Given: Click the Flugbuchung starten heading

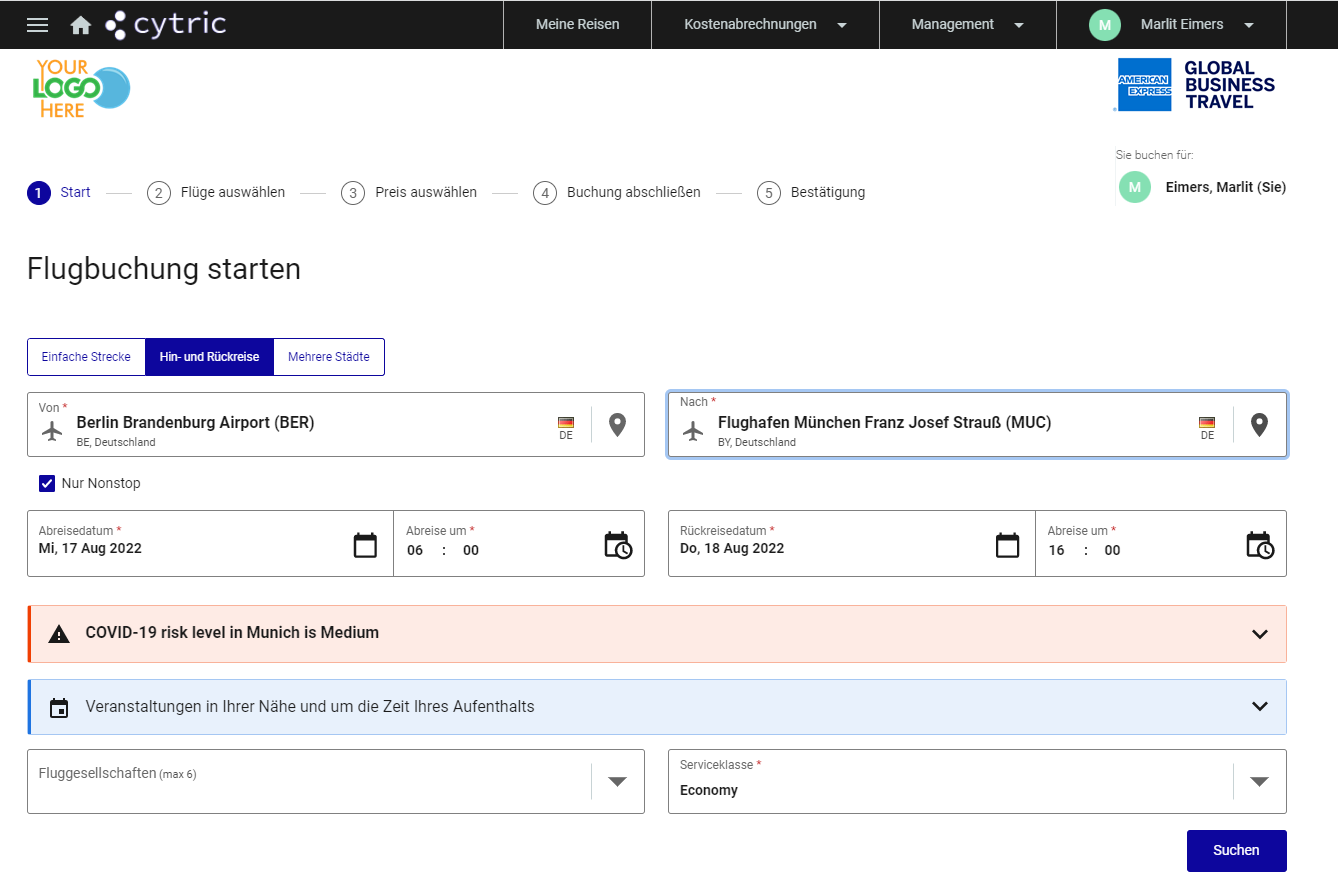Looking at the screenshot, I should click(164, 270).
